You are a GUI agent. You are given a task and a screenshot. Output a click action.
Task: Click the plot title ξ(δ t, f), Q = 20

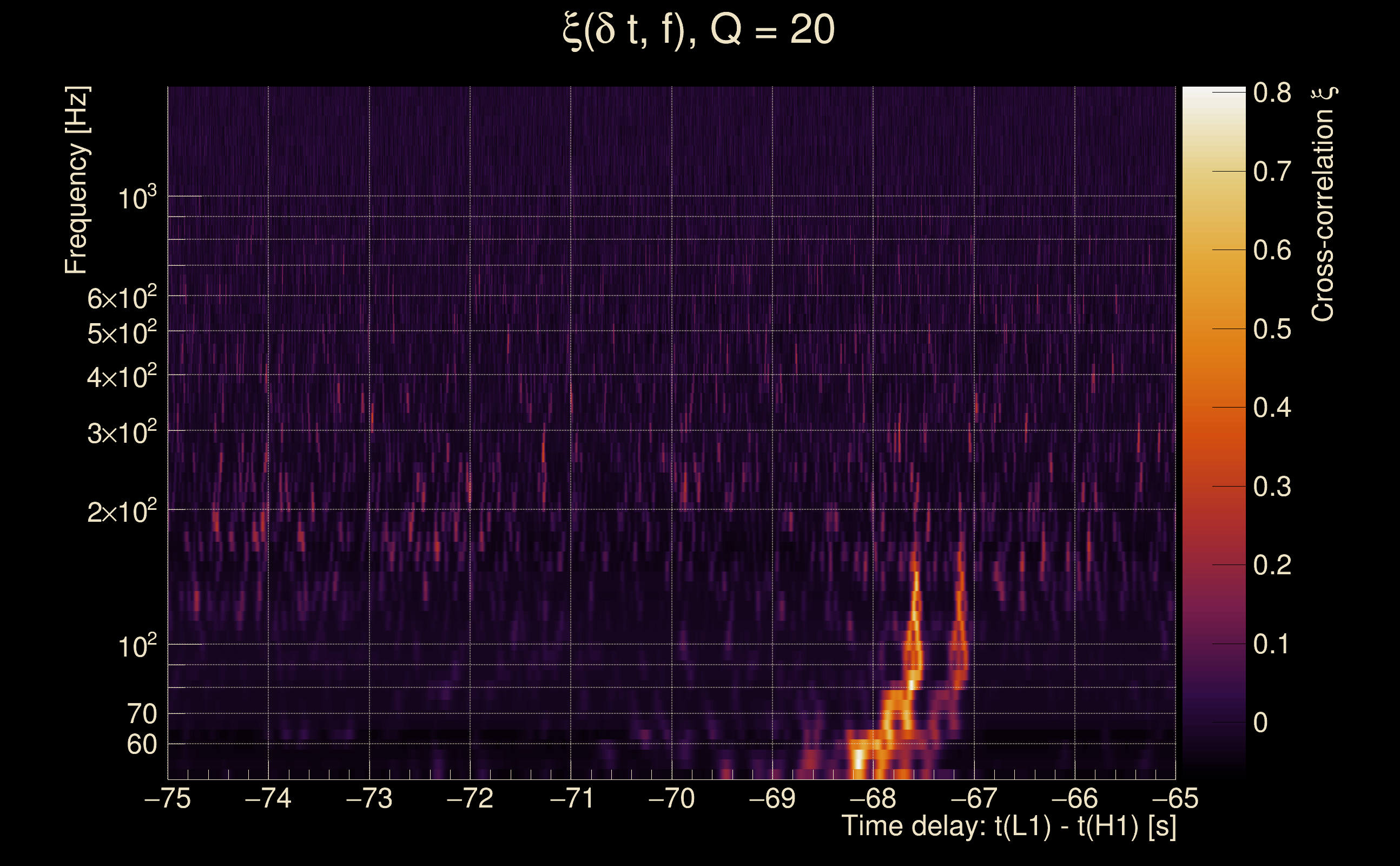pos(699,30)
